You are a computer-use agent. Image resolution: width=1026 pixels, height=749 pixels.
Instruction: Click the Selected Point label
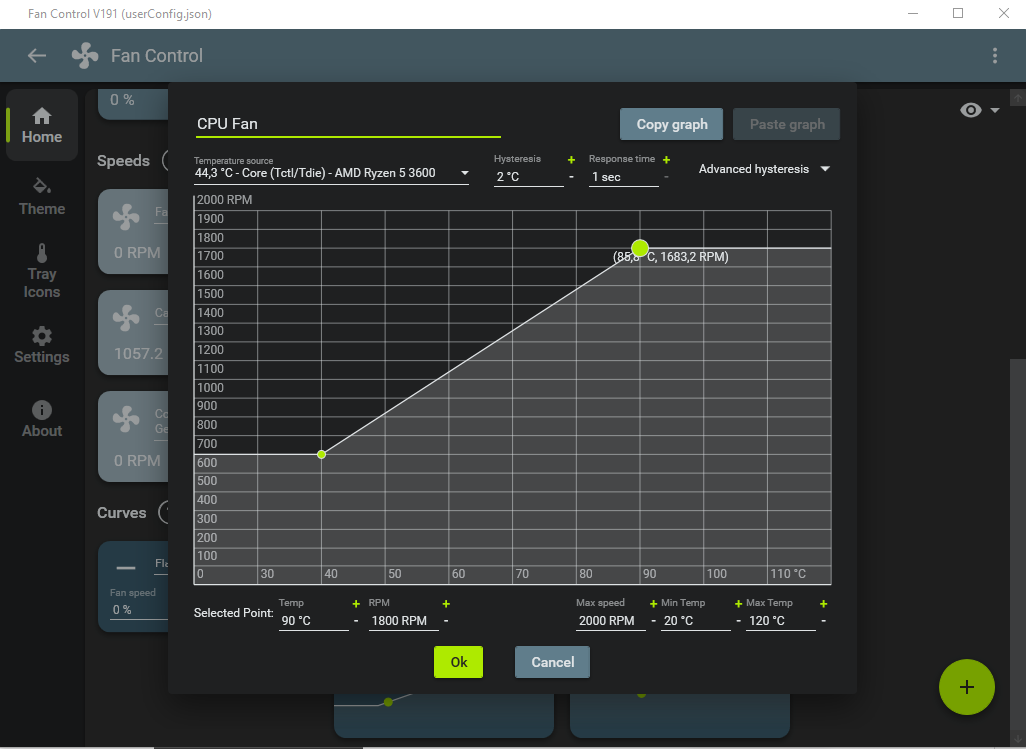(x=233, y=613)
